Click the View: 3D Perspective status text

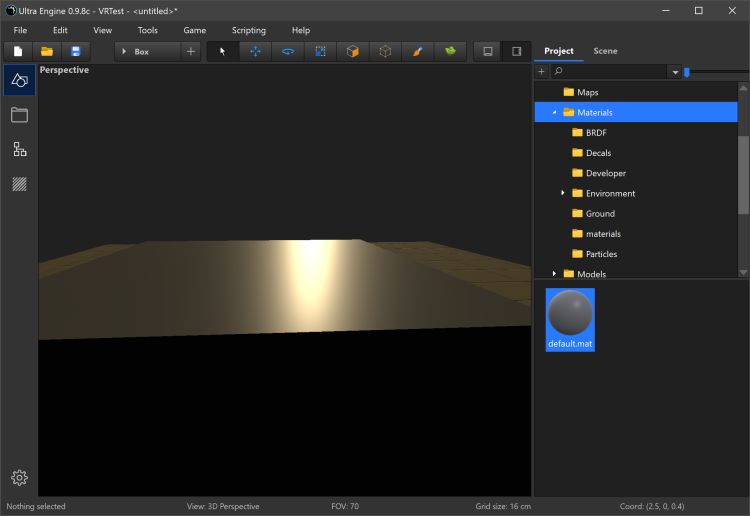point(223,506)
